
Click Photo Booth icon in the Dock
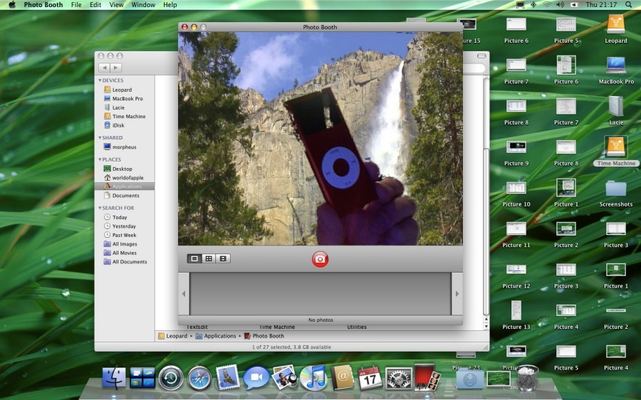[427, 377]
